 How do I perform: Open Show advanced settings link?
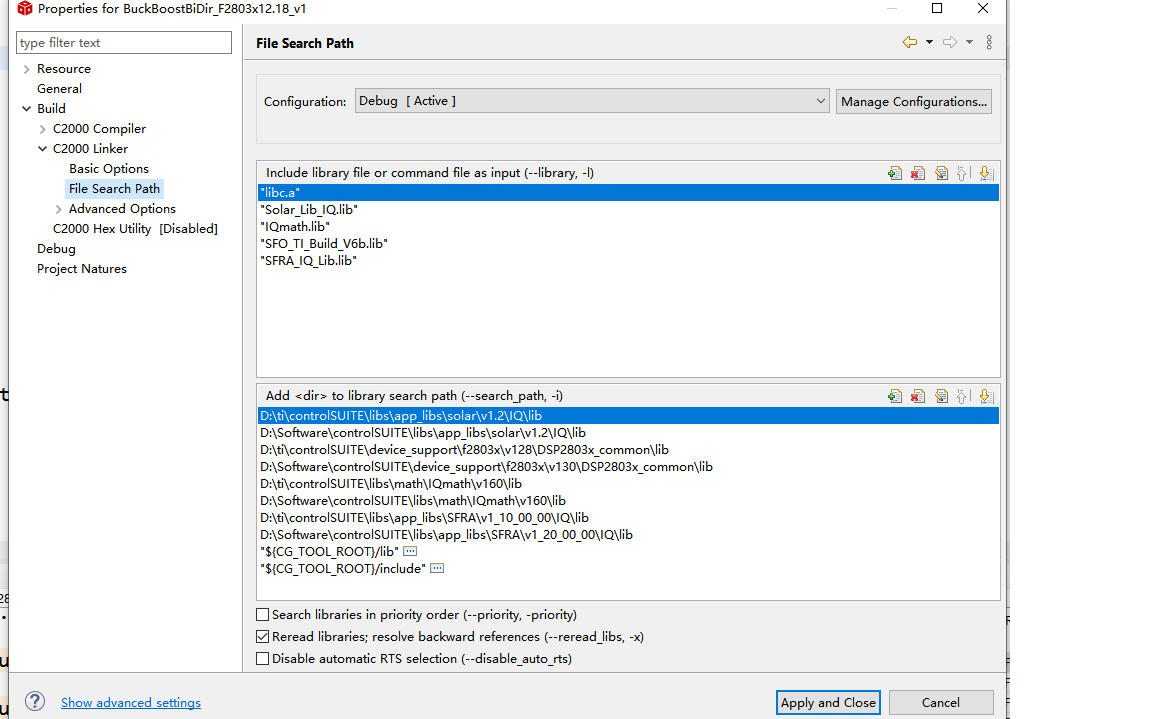click(131, 703)
